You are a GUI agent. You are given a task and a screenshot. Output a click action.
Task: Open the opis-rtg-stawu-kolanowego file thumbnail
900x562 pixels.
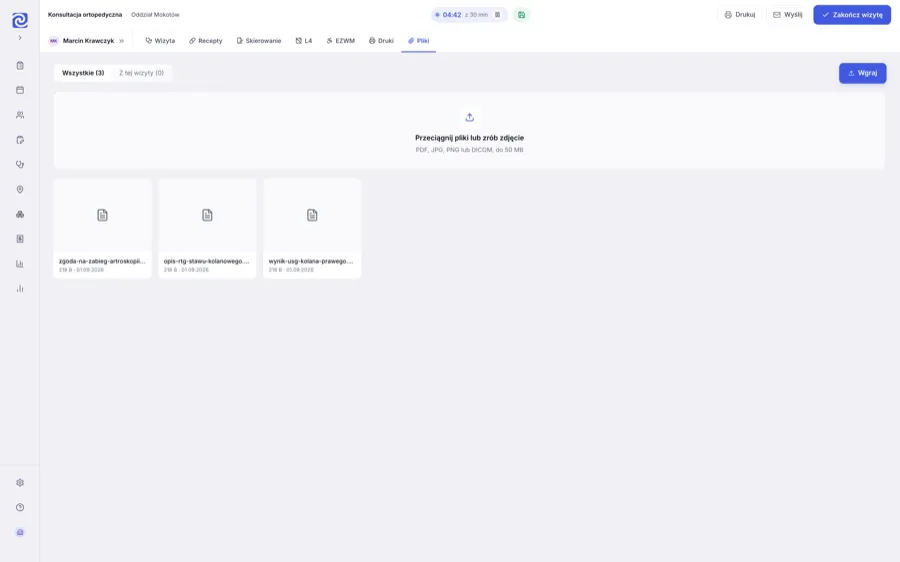[x=207, y=215]
